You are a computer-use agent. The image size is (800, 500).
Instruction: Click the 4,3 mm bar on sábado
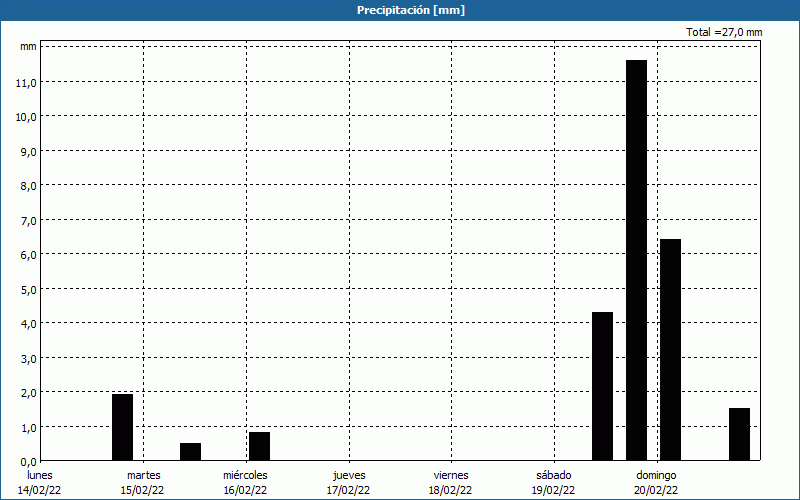click(x=602, y=386)
